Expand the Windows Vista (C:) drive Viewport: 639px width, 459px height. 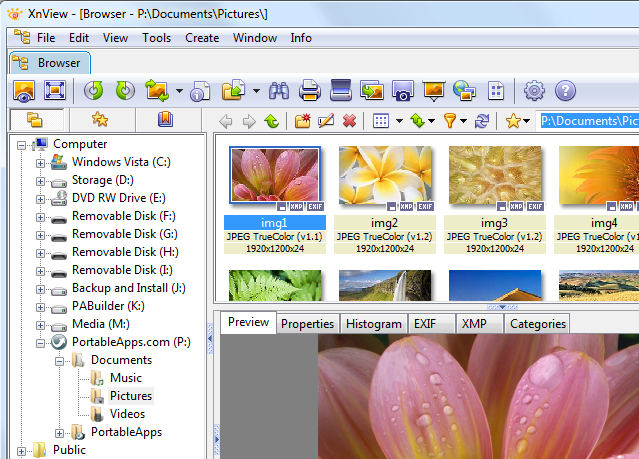tap(40, 163)
